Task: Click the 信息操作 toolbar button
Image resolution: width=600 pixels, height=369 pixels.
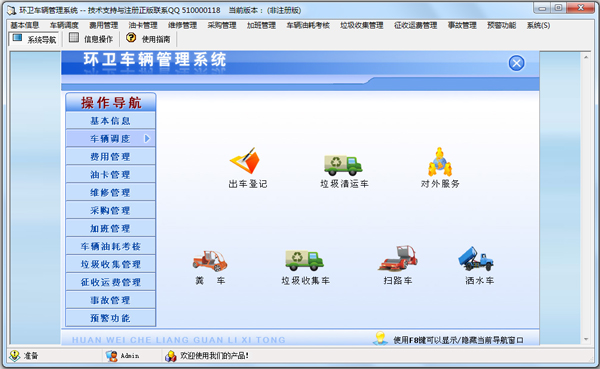Action: pos(91,39)
